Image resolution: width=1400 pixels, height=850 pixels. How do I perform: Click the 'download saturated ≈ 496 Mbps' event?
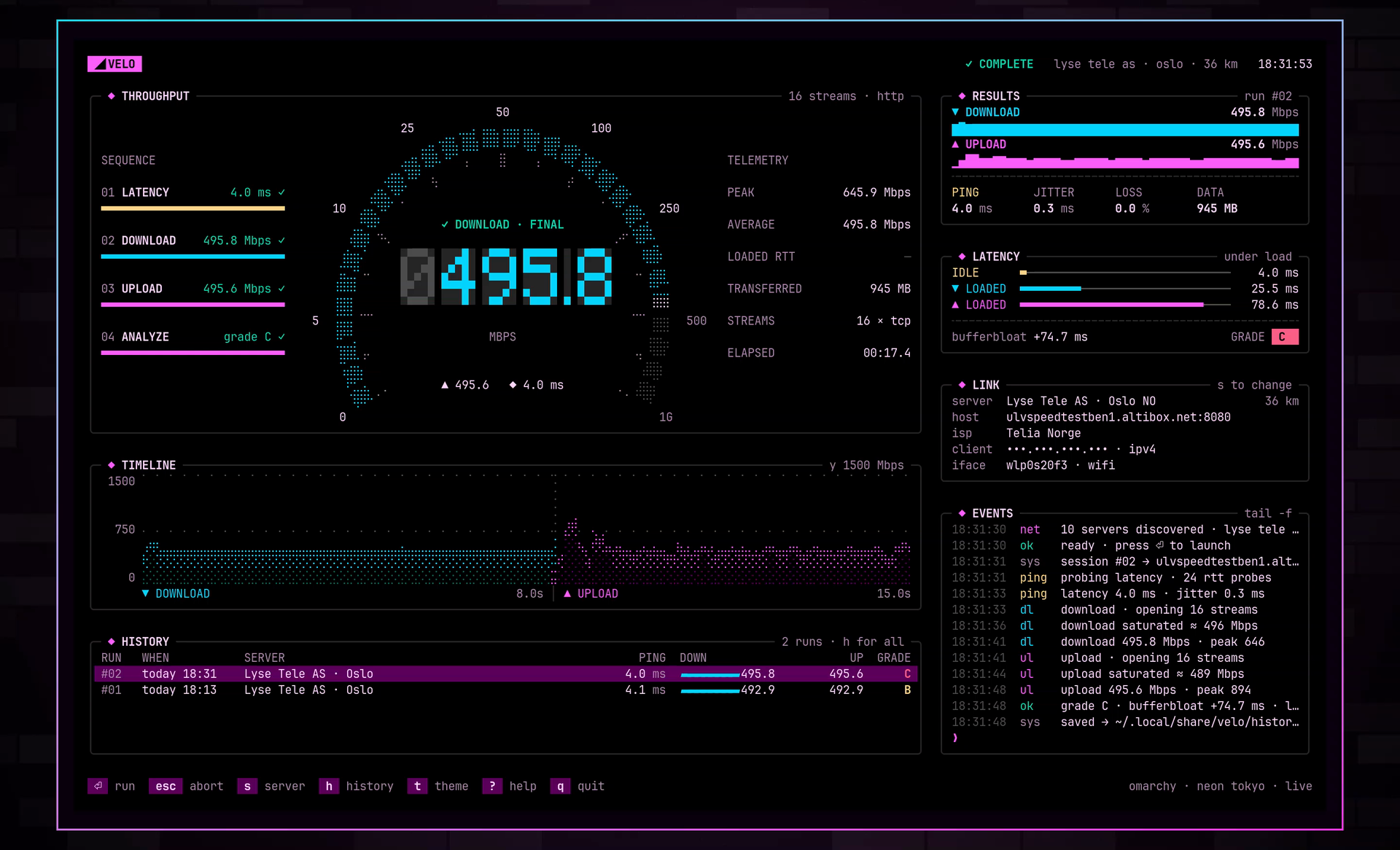[x=1159, y=625]
